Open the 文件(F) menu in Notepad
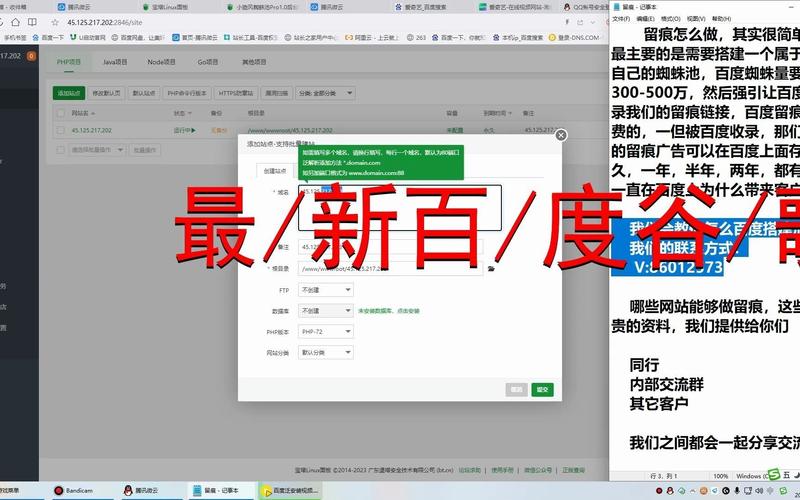The height and width of the screenshot is (500, 800). pos(621,19)
